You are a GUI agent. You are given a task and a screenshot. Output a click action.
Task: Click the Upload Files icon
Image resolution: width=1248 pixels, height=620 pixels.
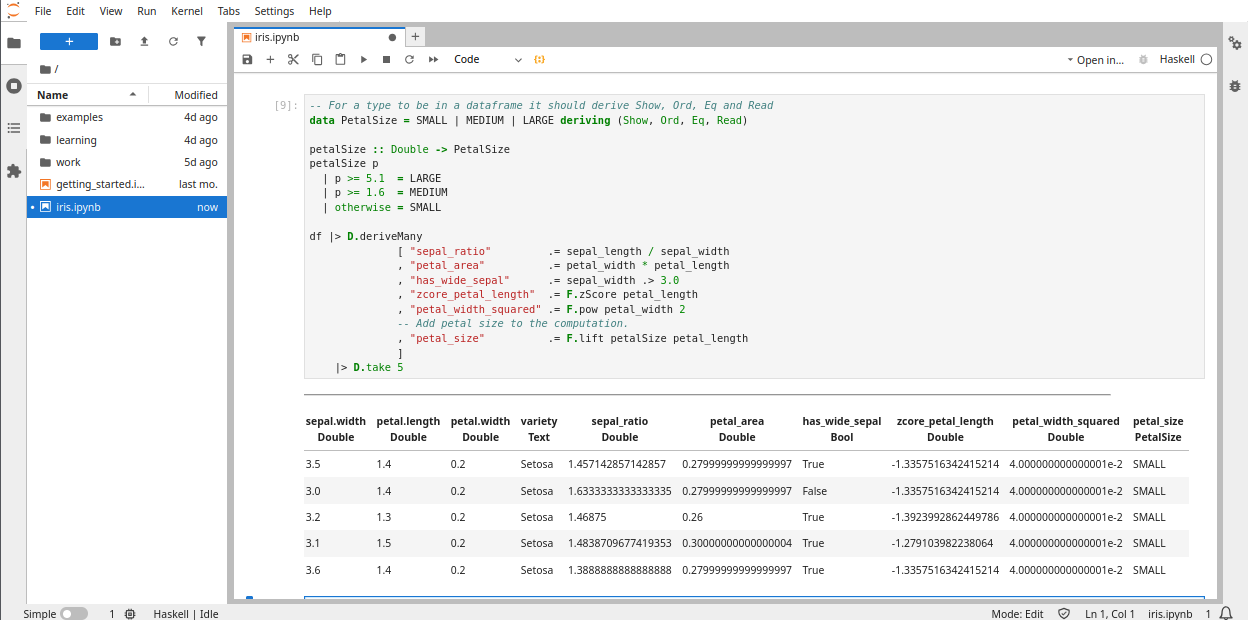click(144, 41)
